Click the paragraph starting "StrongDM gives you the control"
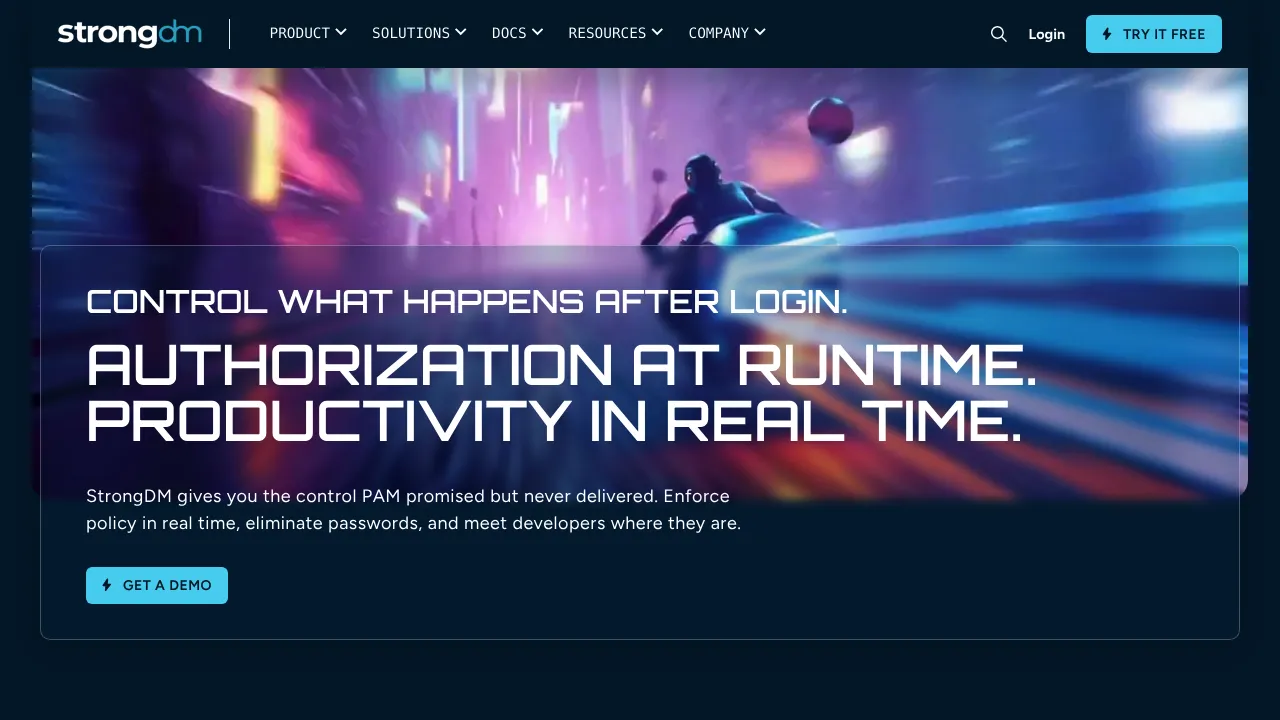 pos(414,509)
